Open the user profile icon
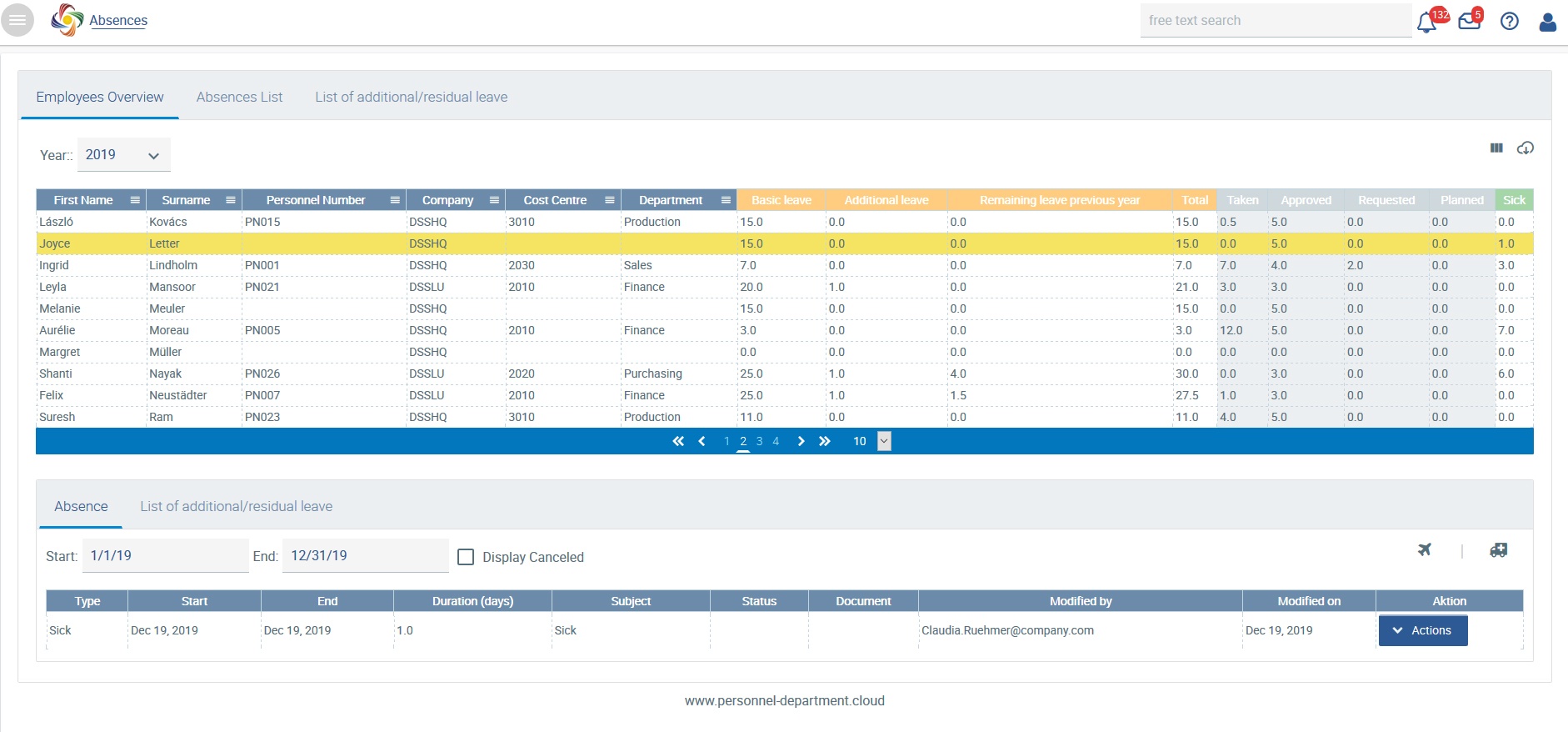This screenshot has height=732, width=1568. click(x=1548, y=22)
